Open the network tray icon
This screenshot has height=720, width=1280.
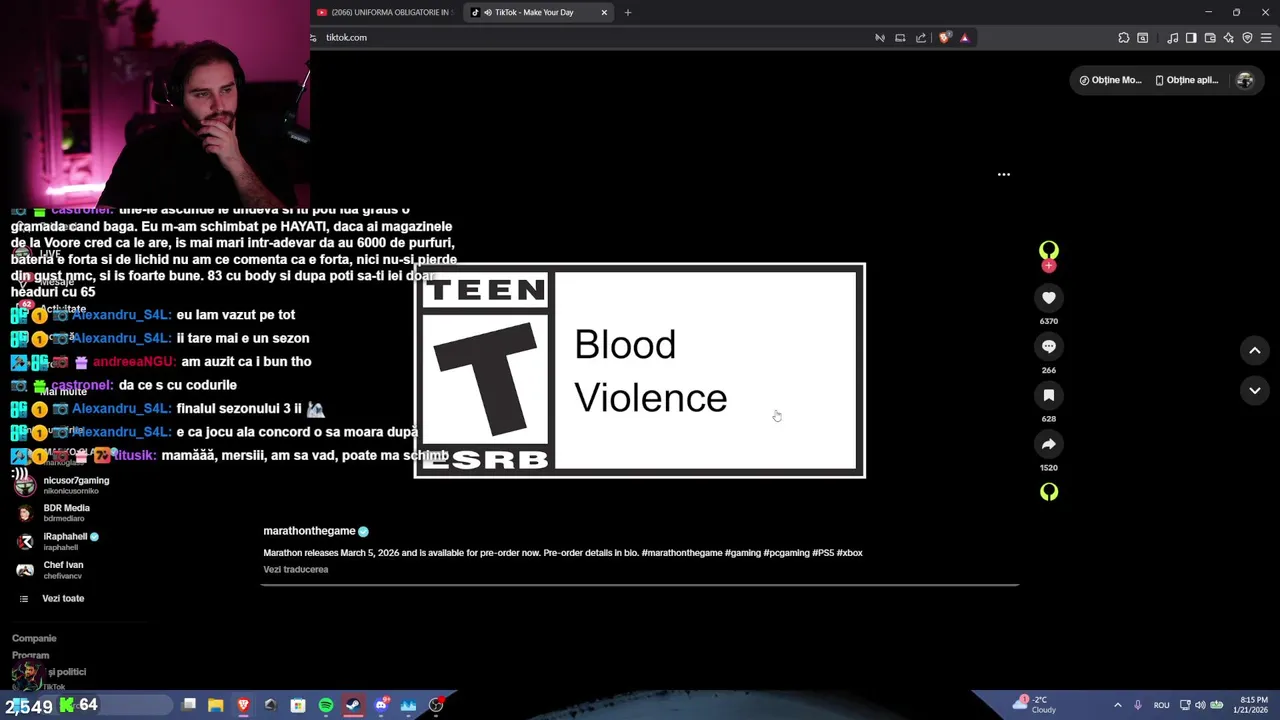[1185, 705]
